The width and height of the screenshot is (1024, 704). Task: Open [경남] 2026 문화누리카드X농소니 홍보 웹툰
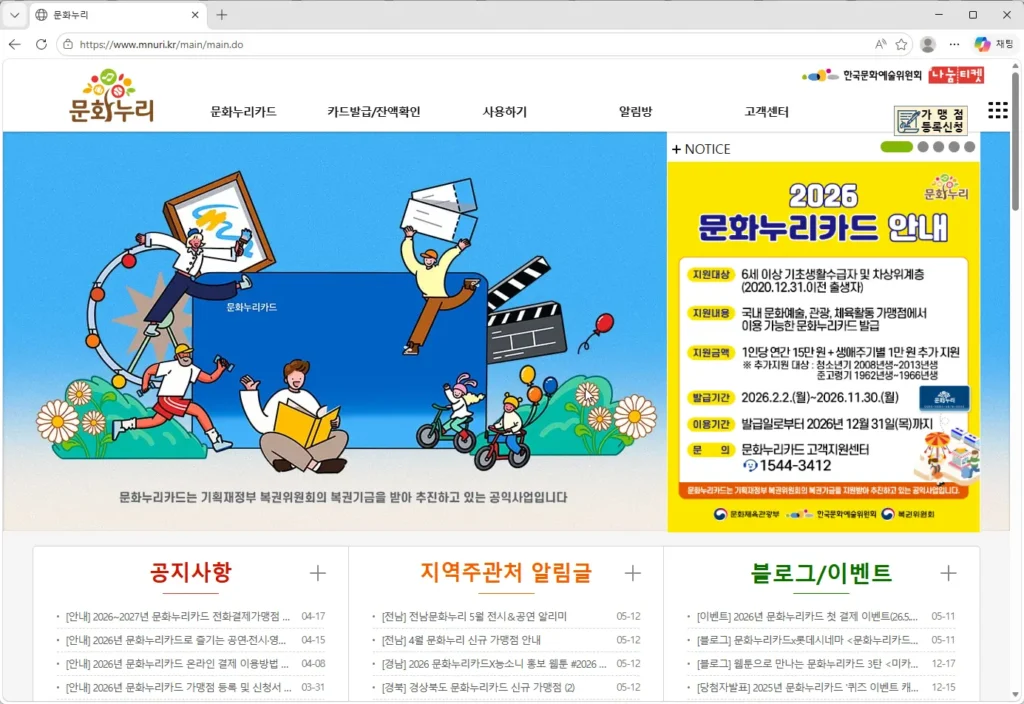[494, 664]
